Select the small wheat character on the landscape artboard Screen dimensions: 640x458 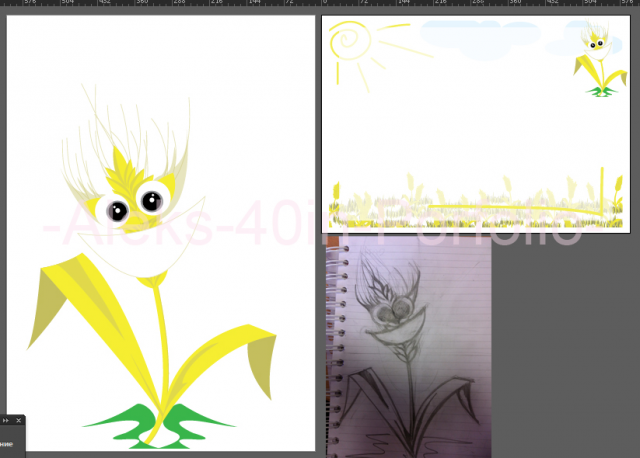(600, 59)
